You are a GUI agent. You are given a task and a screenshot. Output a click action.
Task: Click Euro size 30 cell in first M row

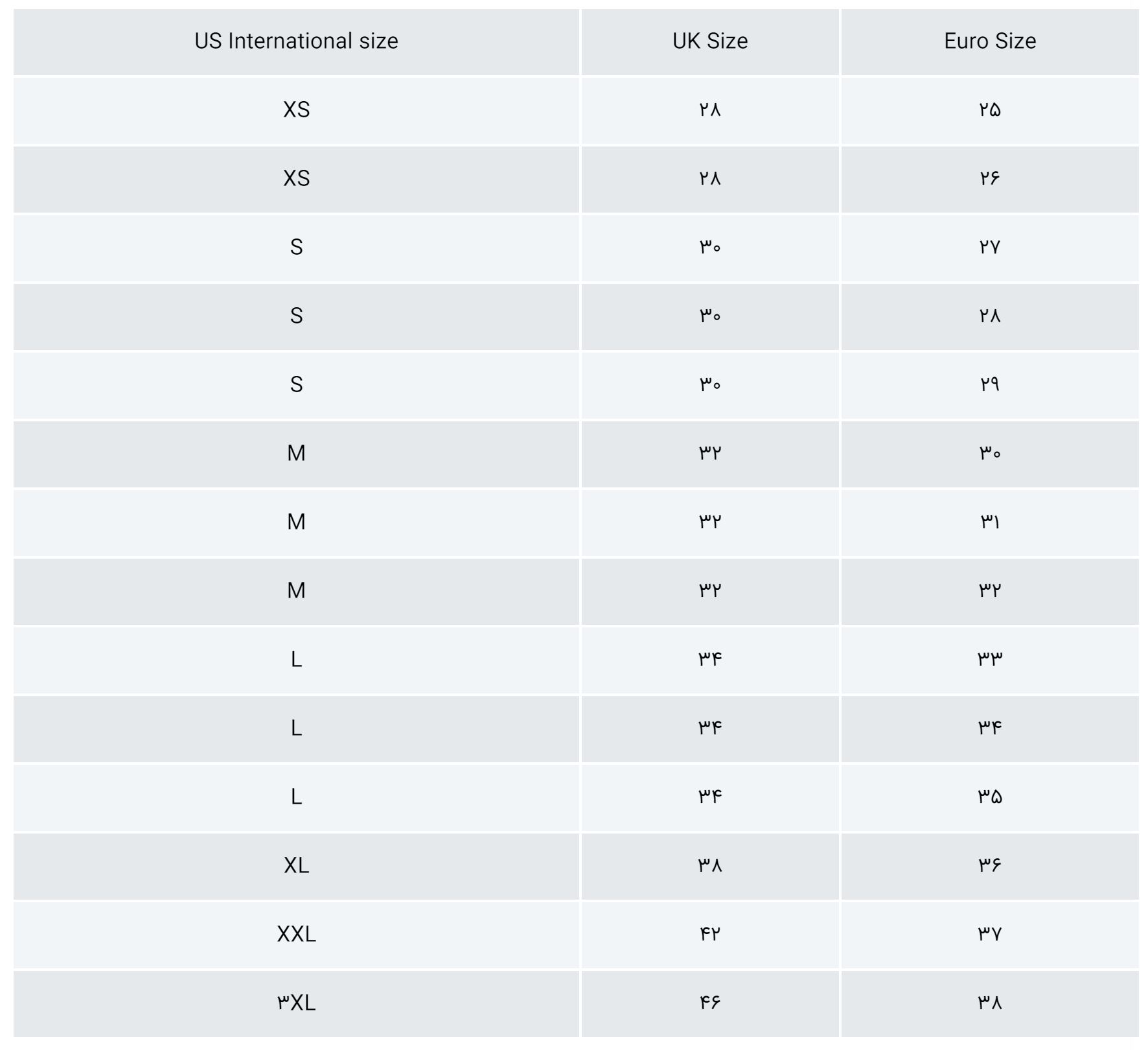point(990,453)
